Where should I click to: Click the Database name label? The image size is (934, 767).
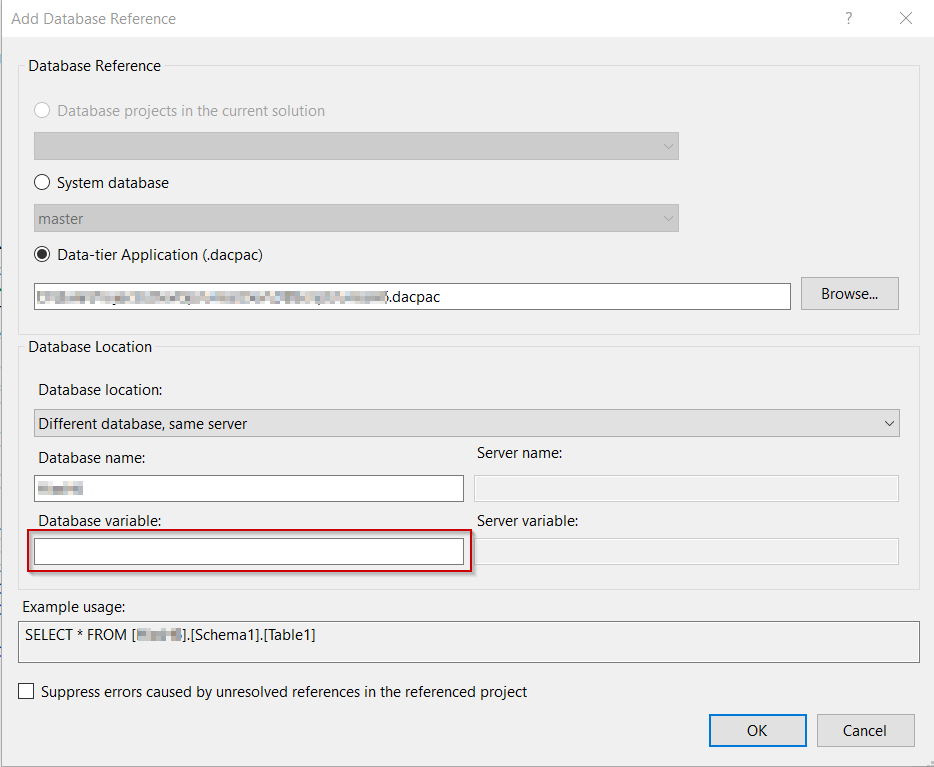92,458
